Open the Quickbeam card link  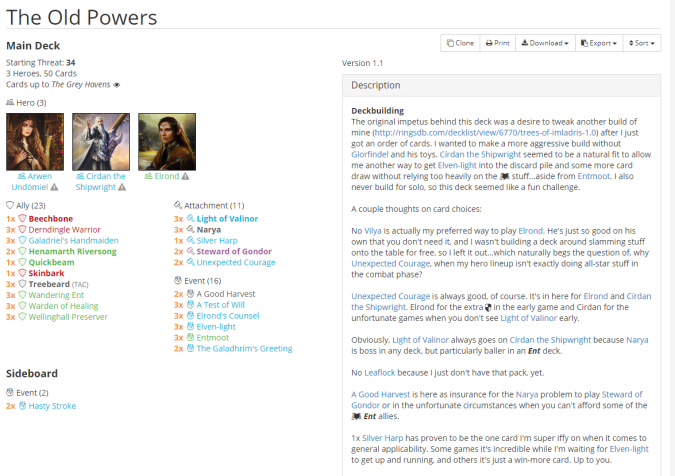pos(51,262)
